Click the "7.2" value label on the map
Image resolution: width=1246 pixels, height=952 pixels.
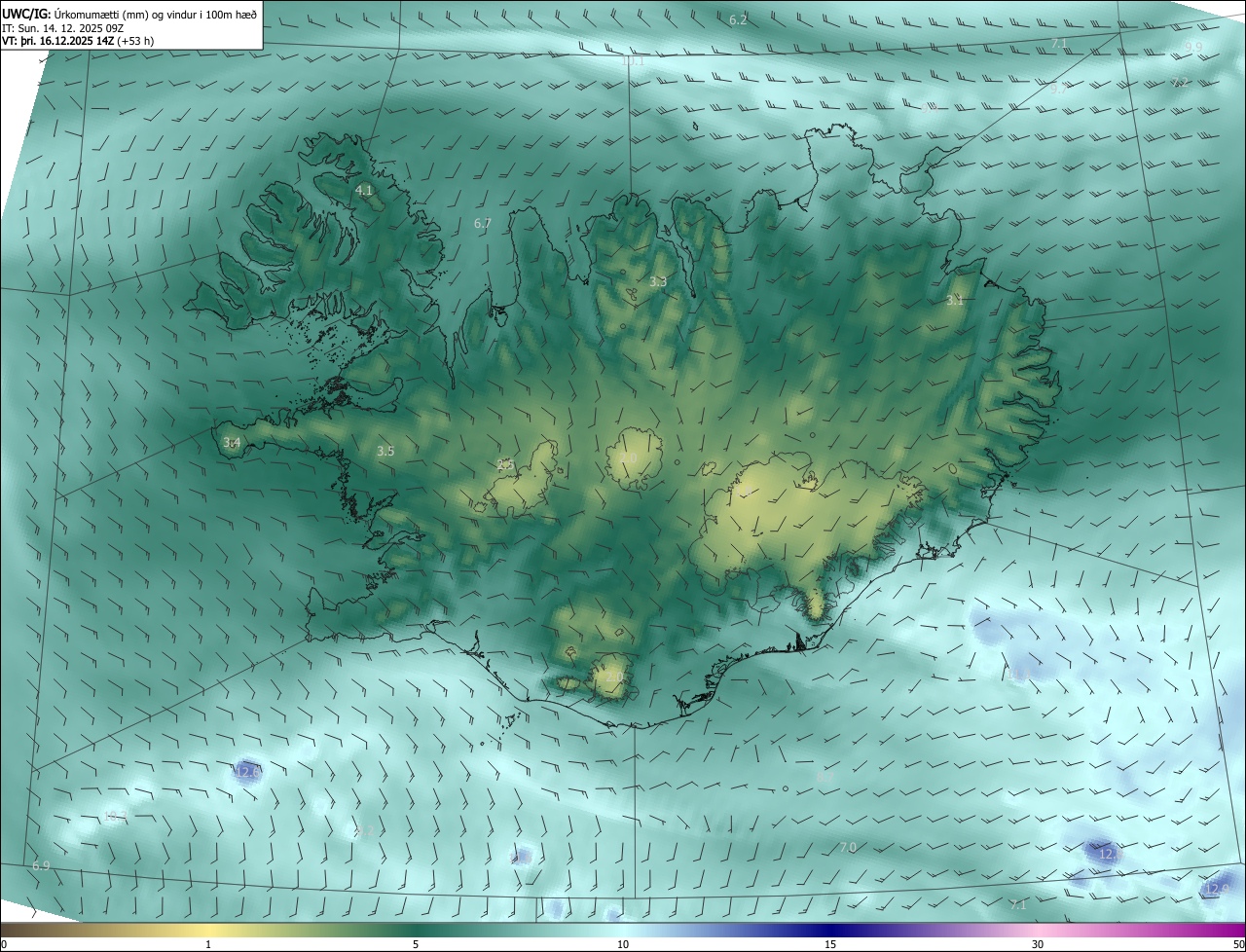click(x=1179, y=83)
